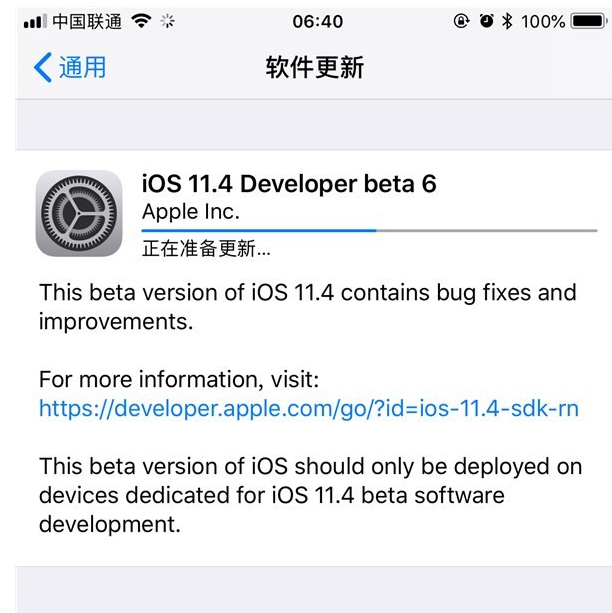Tap the orientation lock status icon

point(461,21)
